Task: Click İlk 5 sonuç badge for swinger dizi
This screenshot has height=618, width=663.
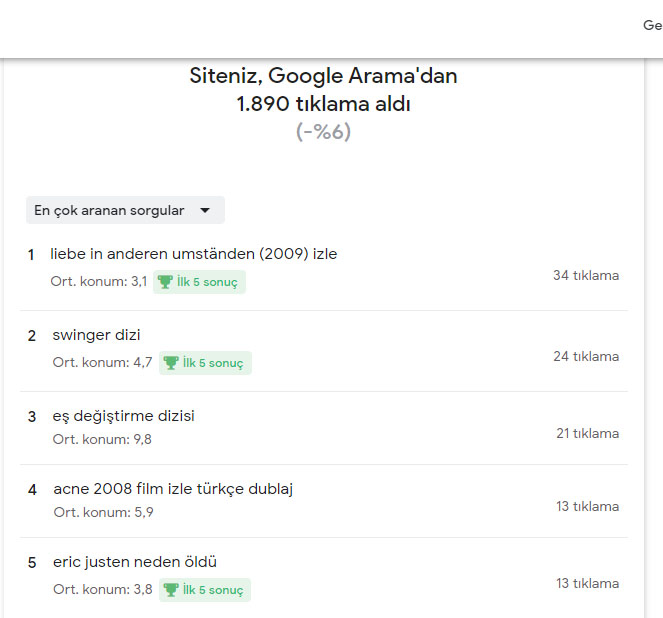Action: coord(205,363)
